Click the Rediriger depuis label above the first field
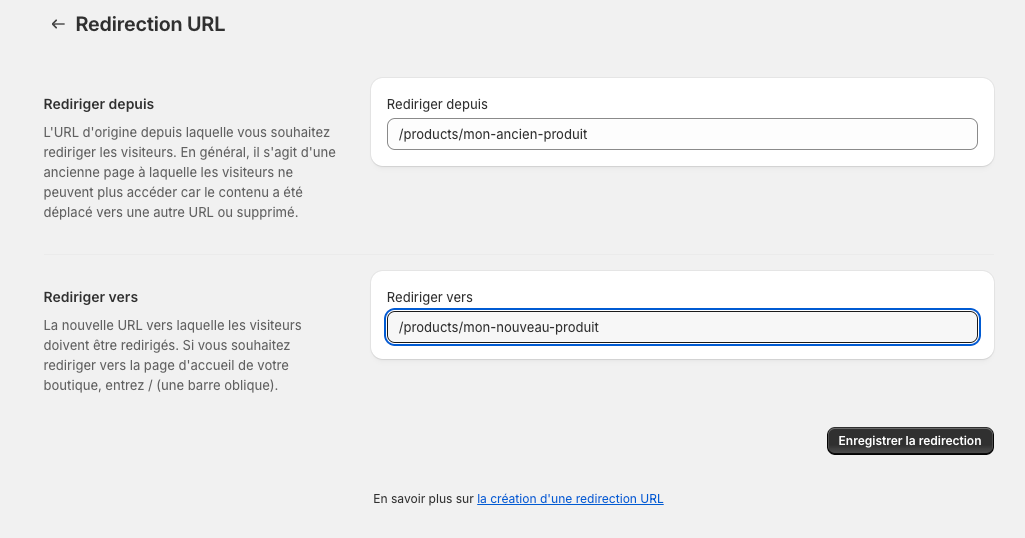Image resolution: width=1025 pixels, height=538 pixels. (x=437, y=104)
